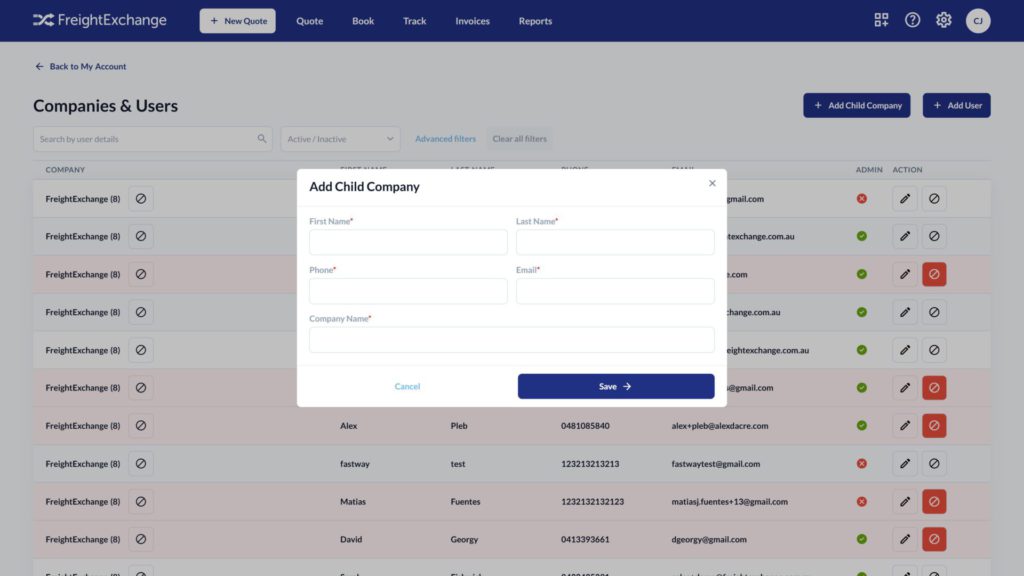1024x576 pixels.
Task: Open the help question mark icon
Action: [912, 20]
